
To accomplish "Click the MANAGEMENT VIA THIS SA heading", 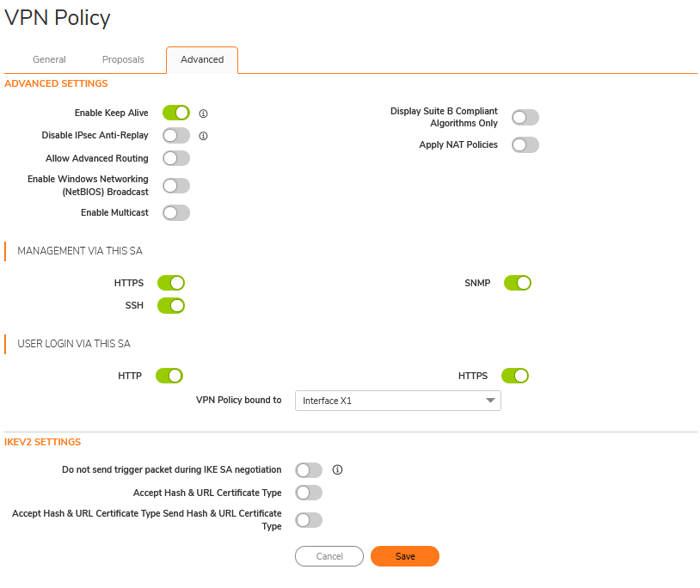I will click(80, 251).
